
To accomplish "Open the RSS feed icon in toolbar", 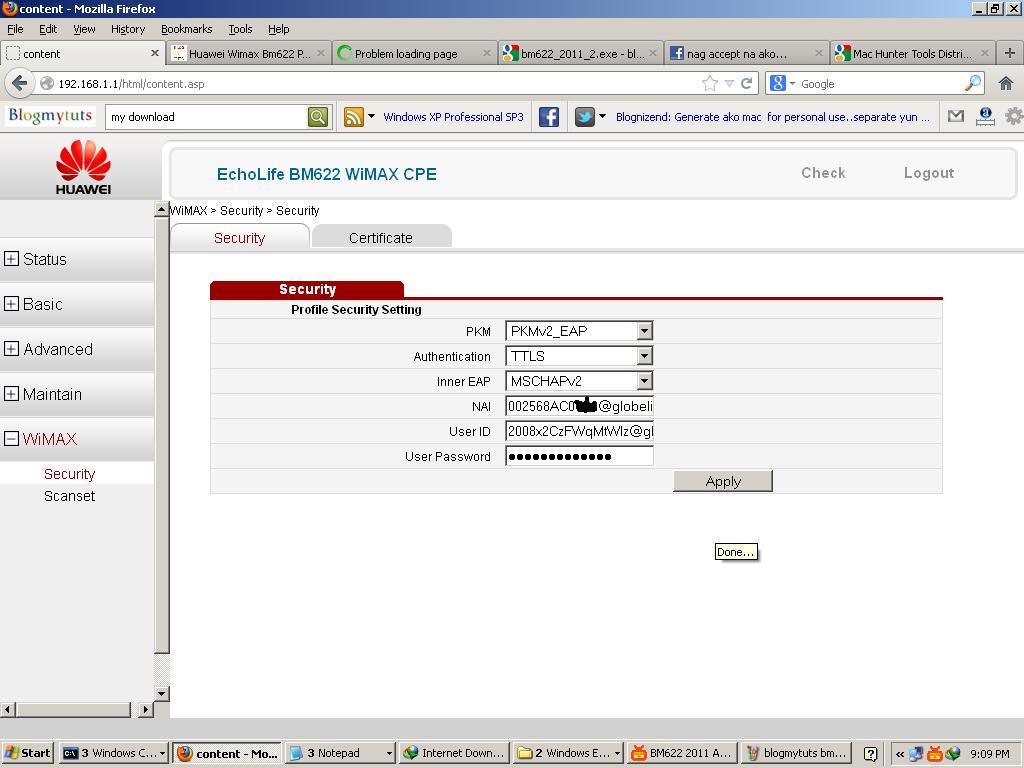I will [x=353, y=117].
